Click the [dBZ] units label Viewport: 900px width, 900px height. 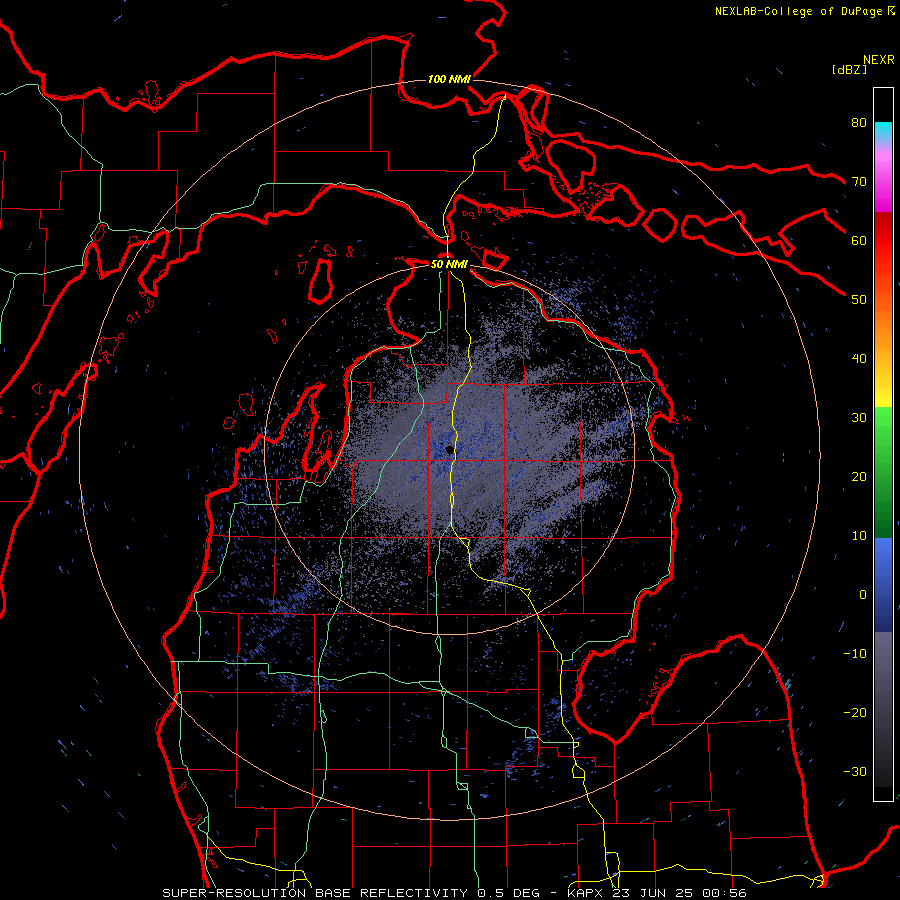849,69
